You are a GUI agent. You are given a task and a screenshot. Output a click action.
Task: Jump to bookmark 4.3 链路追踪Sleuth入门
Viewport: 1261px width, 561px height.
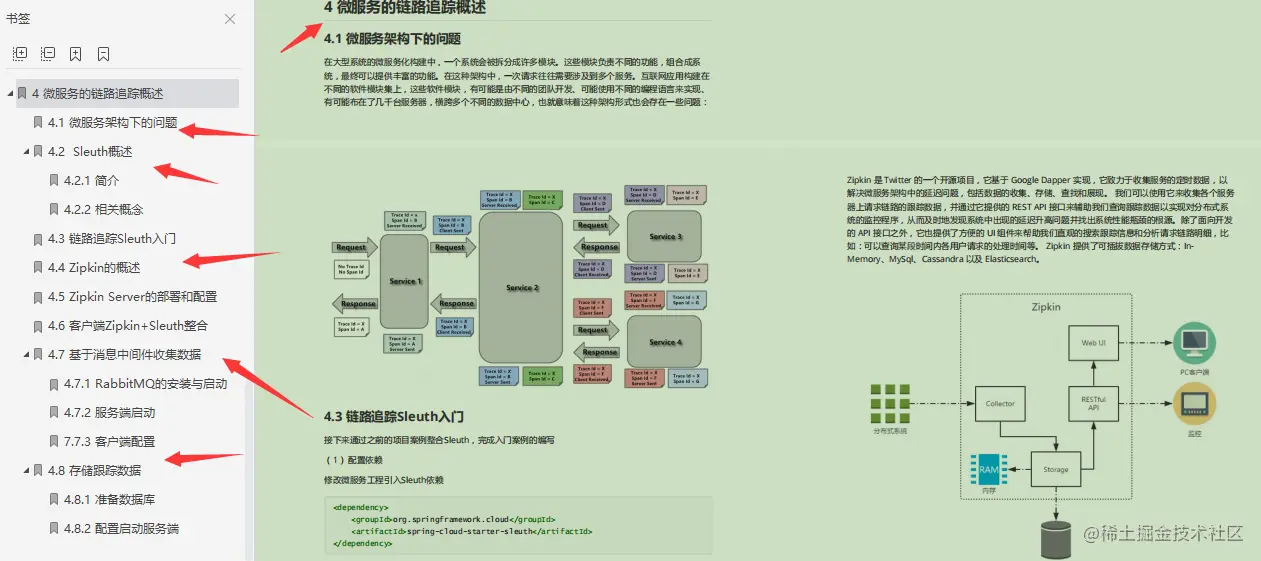[x=112, y=239]
